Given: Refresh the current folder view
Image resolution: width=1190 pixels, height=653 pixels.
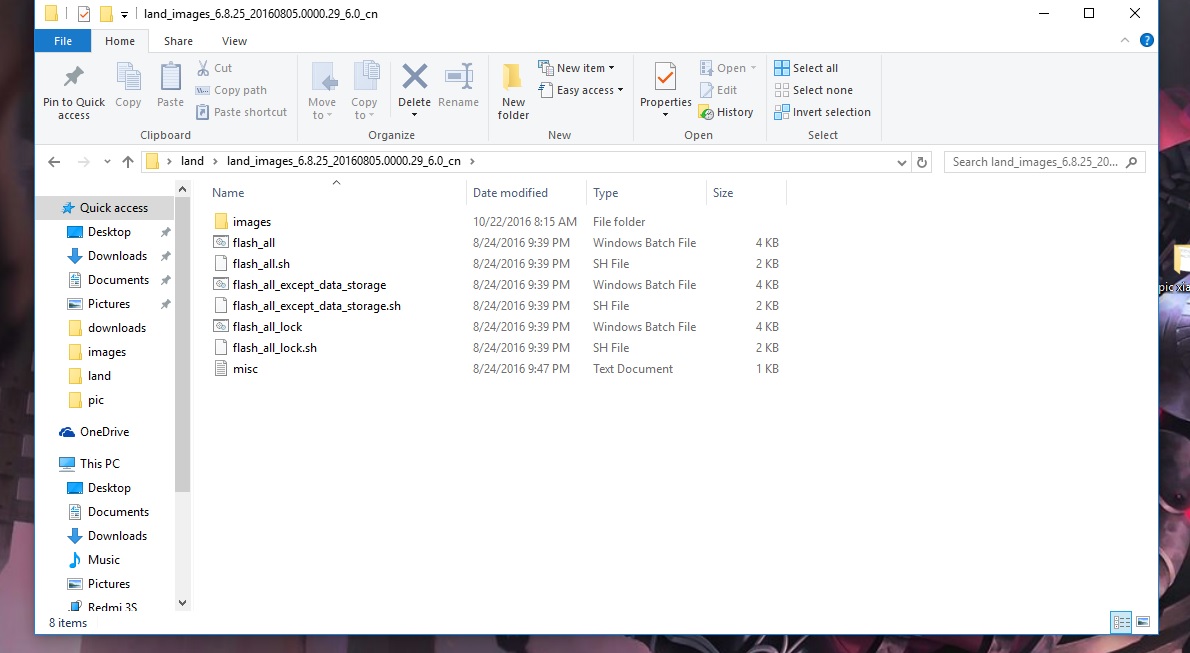Looking at the screenshot, I should (922, 162).
